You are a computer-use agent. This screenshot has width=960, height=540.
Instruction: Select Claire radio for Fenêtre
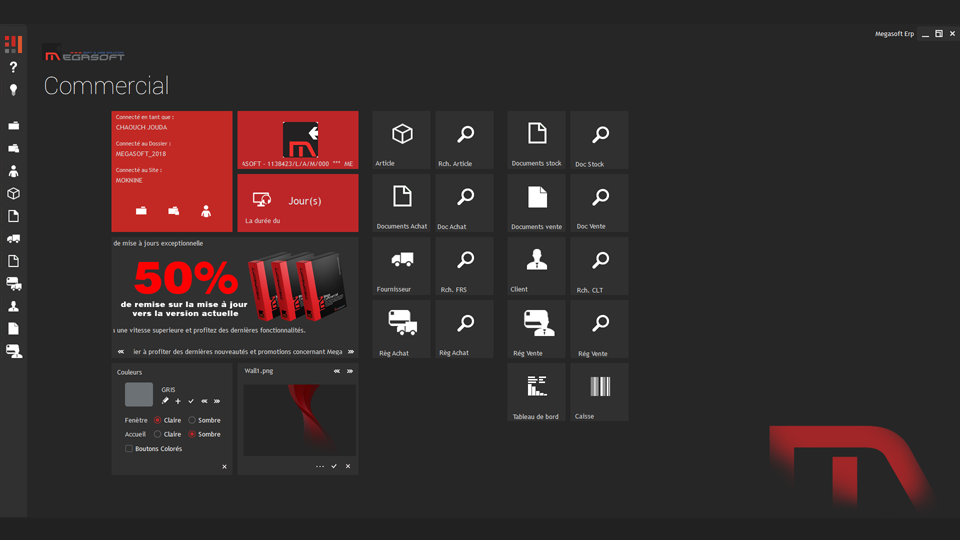[157, 420]
